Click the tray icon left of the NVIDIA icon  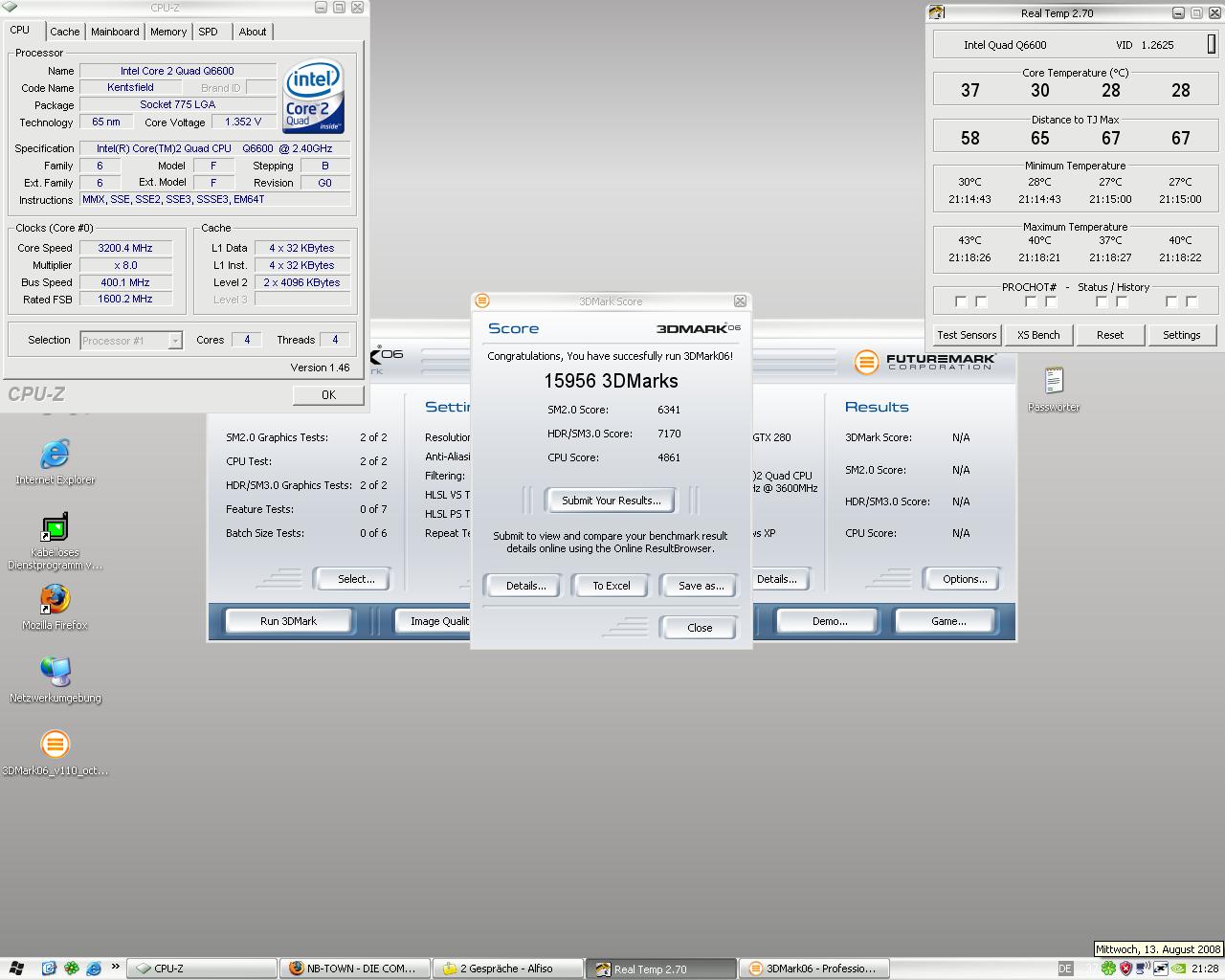point(1160,969)
